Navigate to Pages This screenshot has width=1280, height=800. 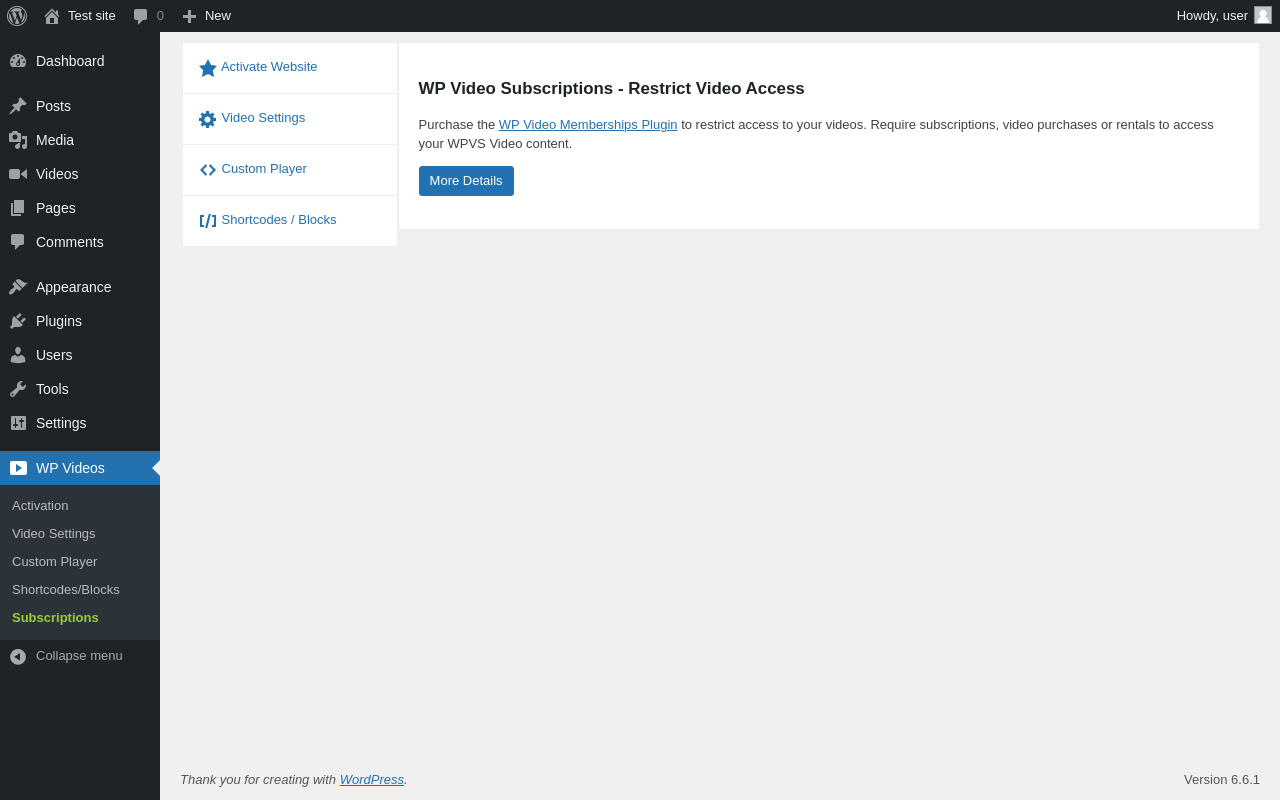point(80,208)
